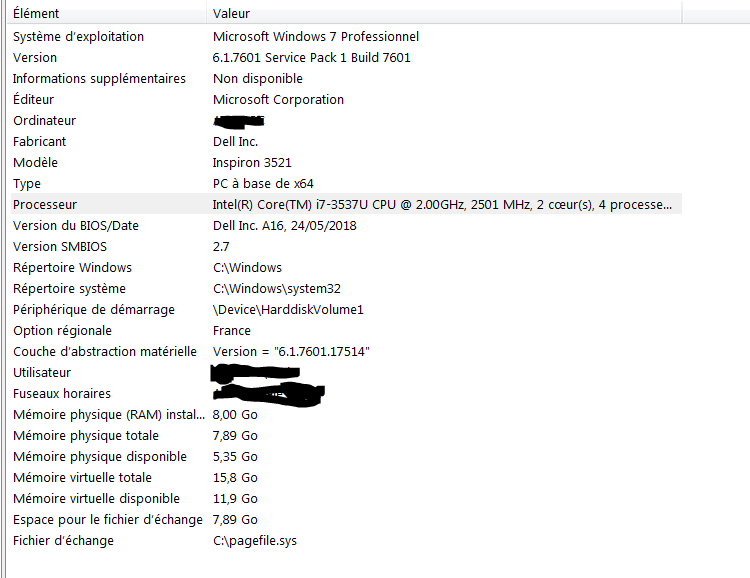Select value France
This screenshot has width=750, height=578.
pyautogui.click(x=232, y=331)
